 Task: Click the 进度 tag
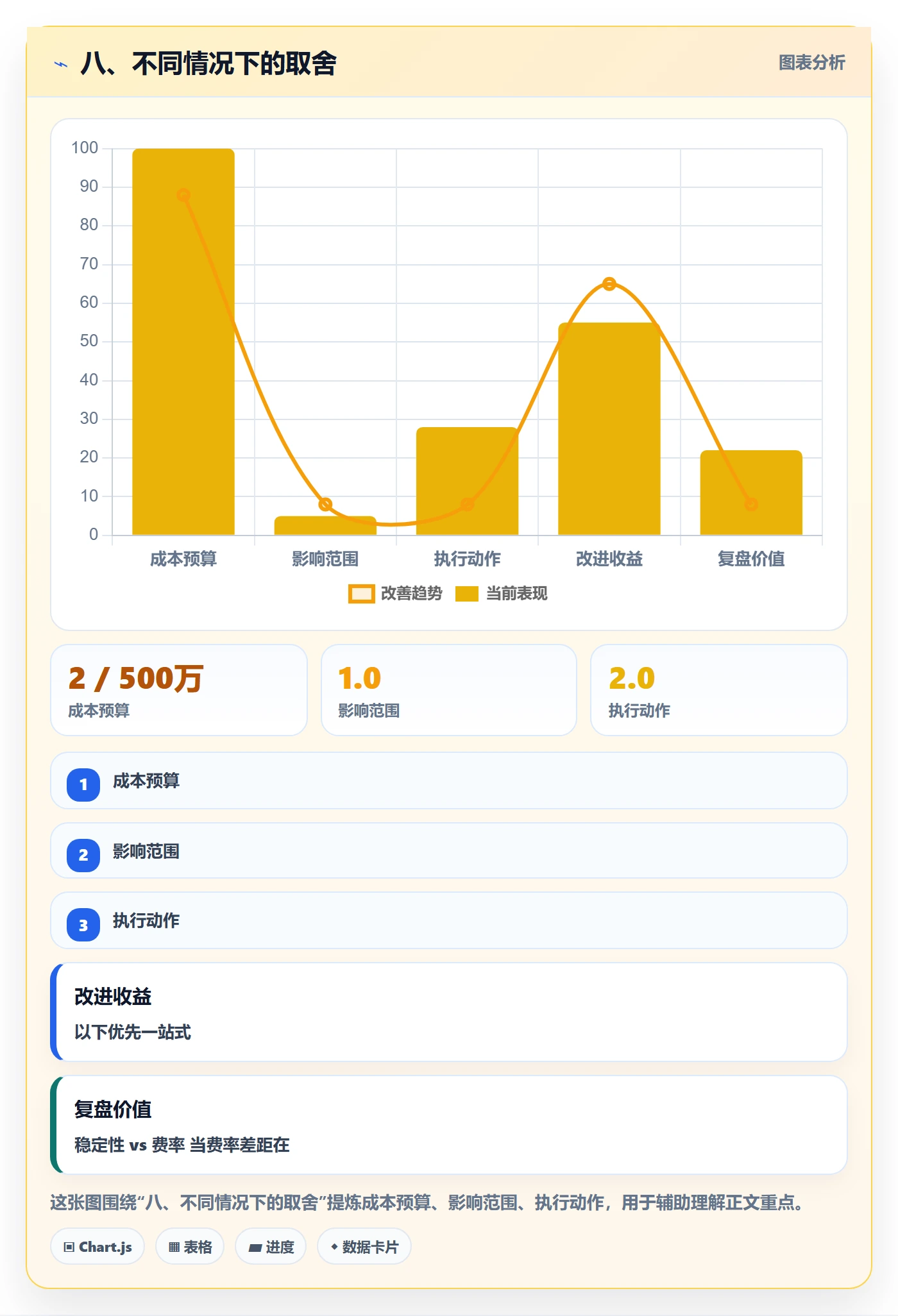[271, 1247]
